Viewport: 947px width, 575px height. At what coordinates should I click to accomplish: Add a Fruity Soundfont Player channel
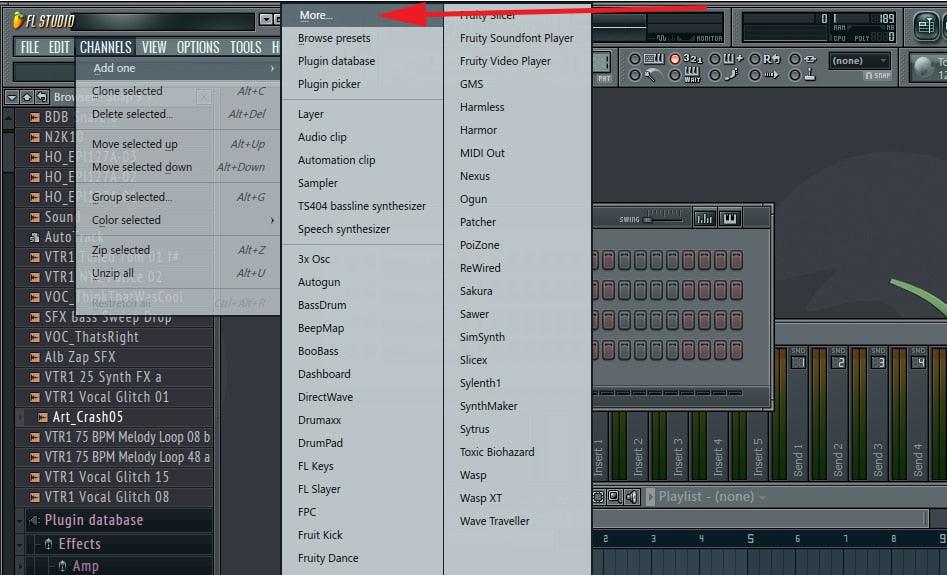[518, 38]
